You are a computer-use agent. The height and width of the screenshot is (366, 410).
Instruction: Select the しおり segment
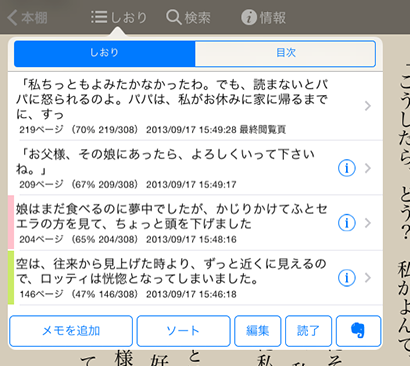104,53
